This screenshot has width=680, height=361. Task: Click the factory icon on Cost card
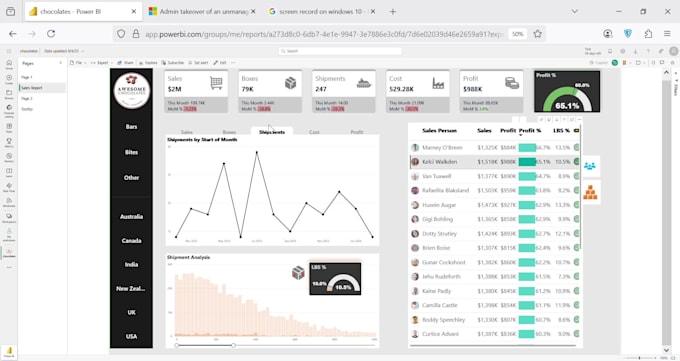[x=438, y=82]
